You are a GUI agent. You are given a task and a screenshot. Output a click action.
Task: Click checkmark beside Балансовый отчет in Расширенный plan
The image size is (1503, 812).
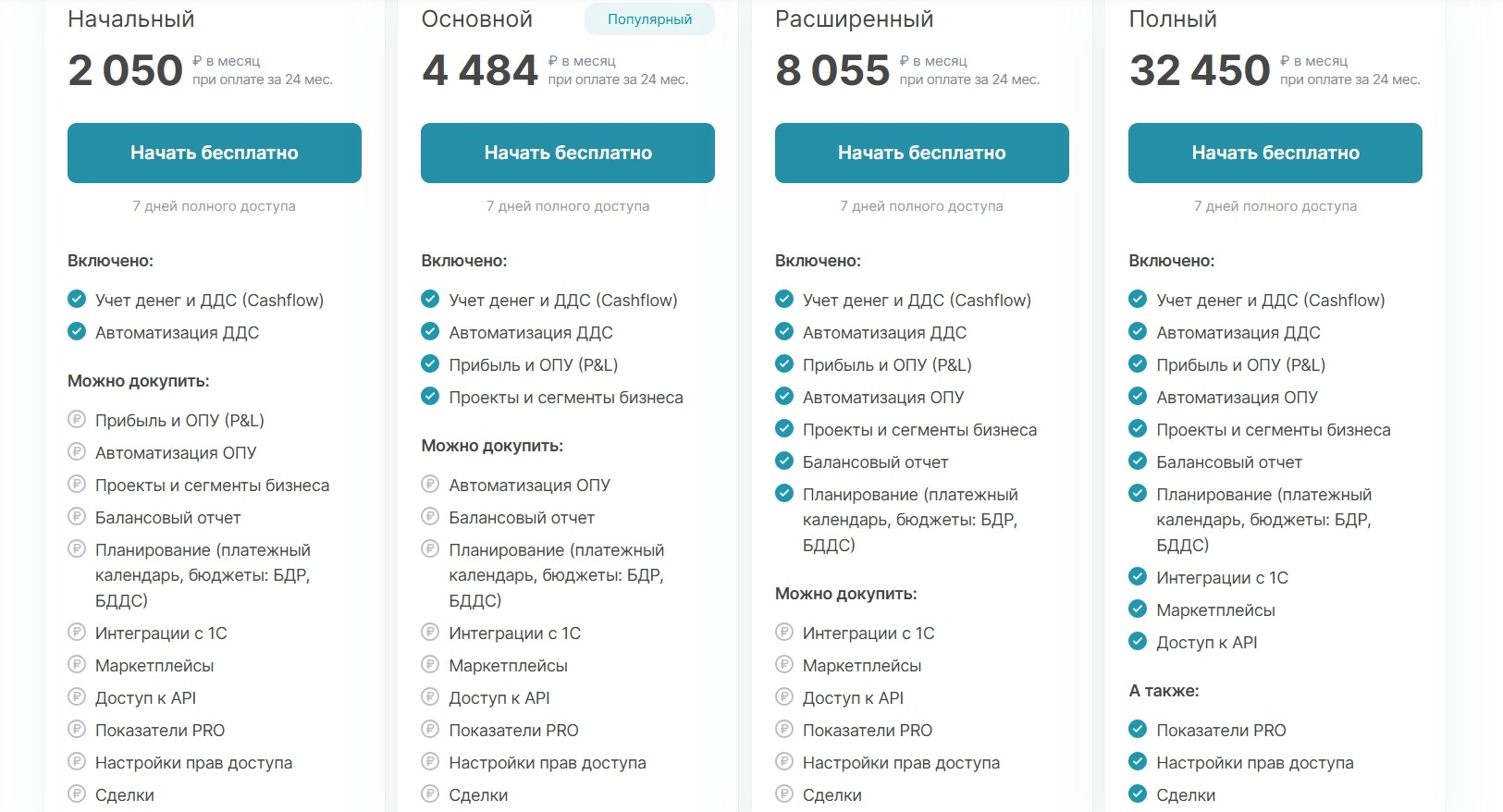(x=784, y=461)
